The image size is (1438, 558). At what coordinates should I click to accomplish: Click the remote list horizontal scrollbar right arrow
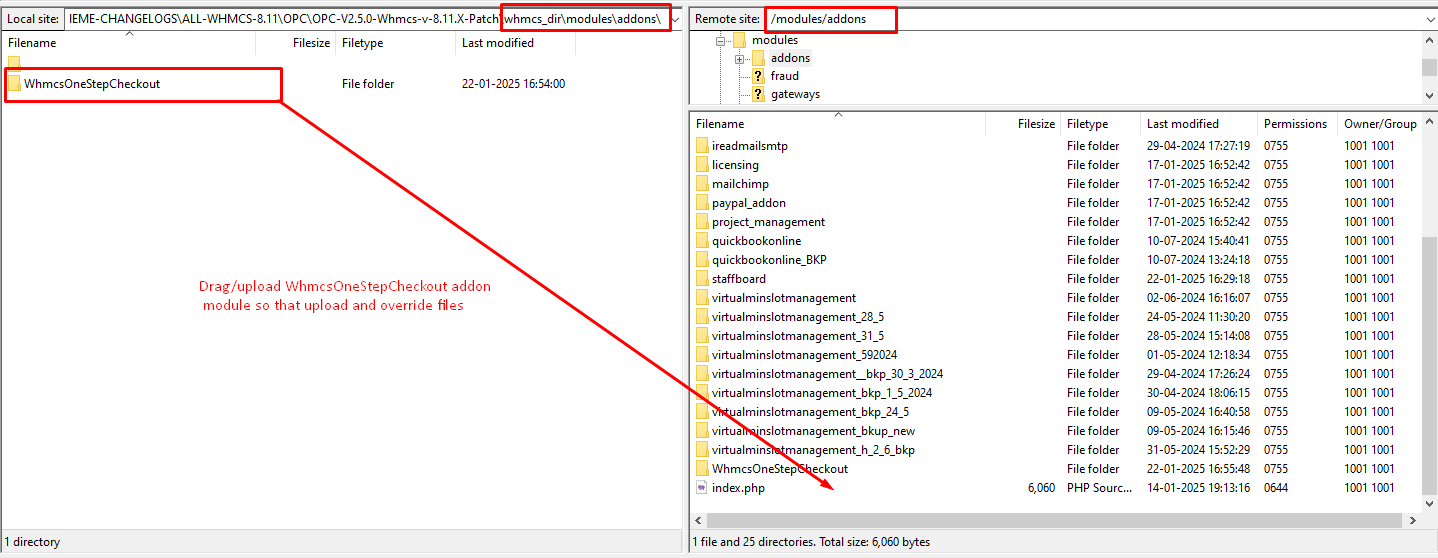click(1413, 521)
